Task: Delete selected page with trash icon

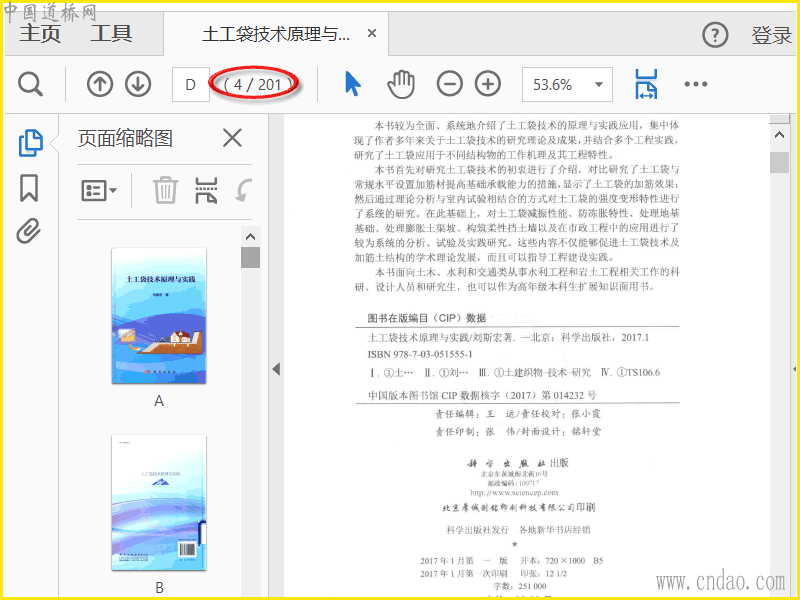Action: pyautogui.click(x=165, y=190)
